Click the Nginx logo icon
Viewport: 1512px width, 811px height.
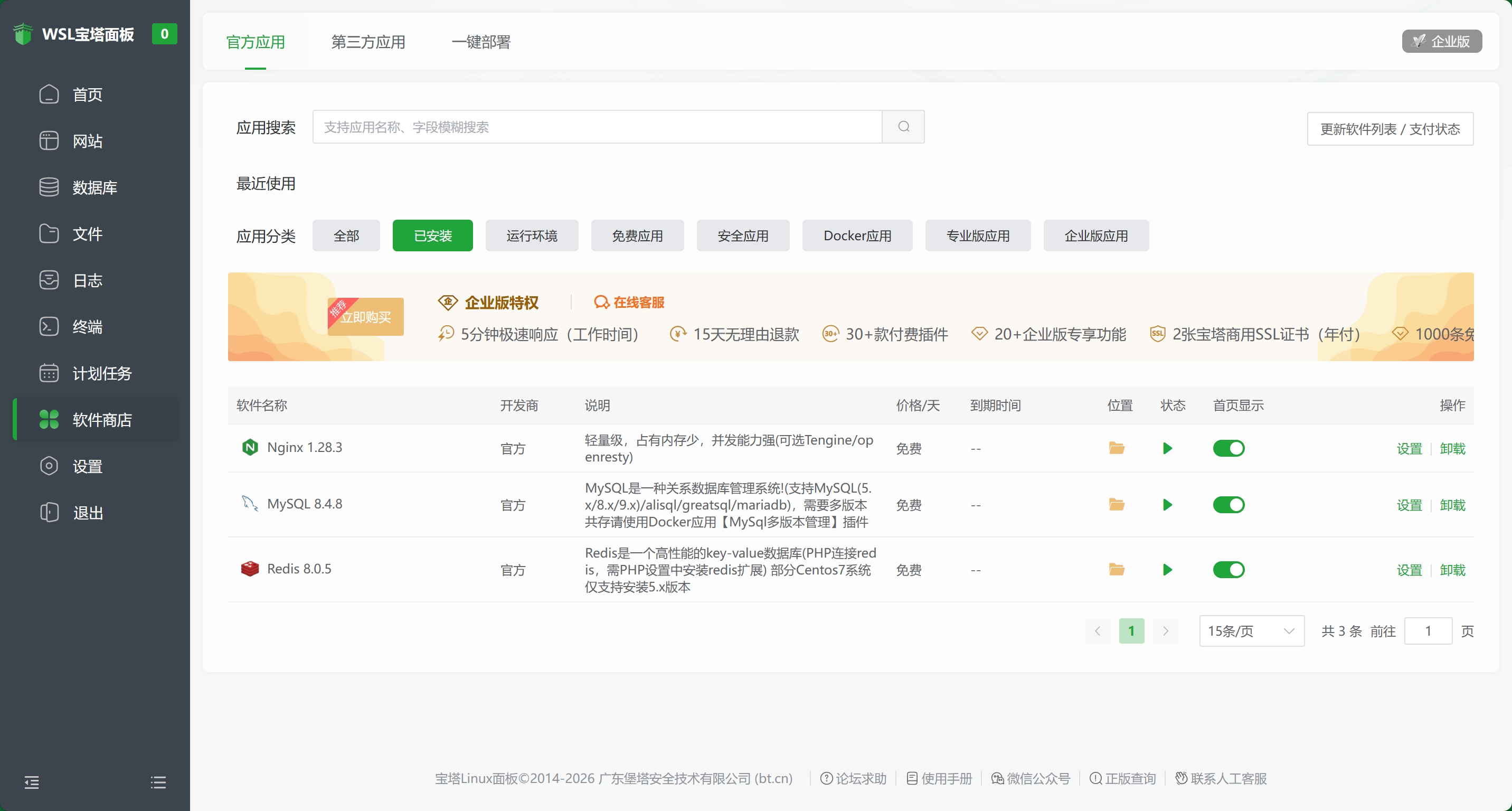coord(250,447)
